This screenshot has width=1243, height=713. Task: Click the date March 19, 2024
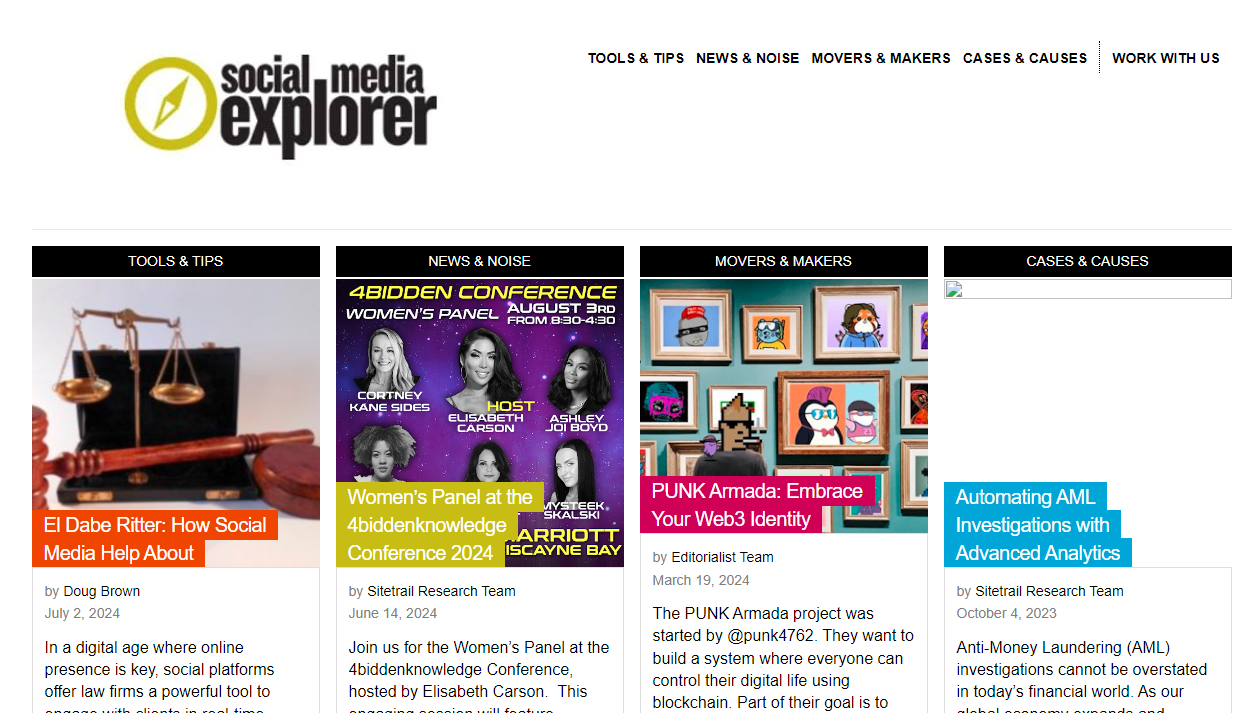(x=701, y=580)
